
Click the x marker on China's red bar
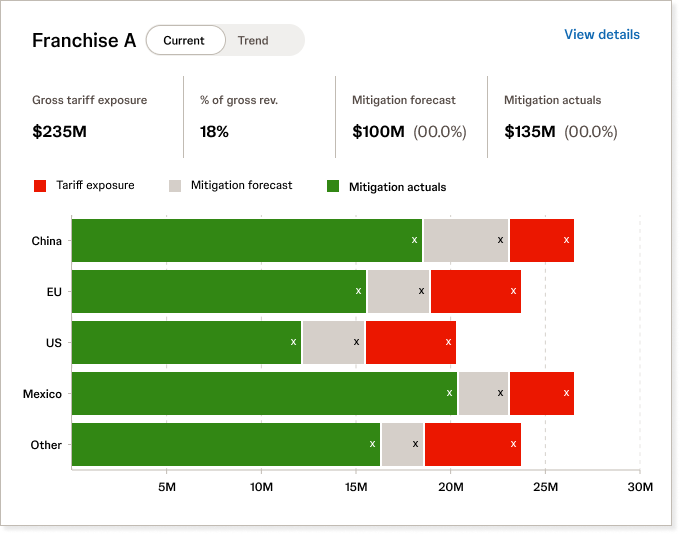tap(566, 240)
